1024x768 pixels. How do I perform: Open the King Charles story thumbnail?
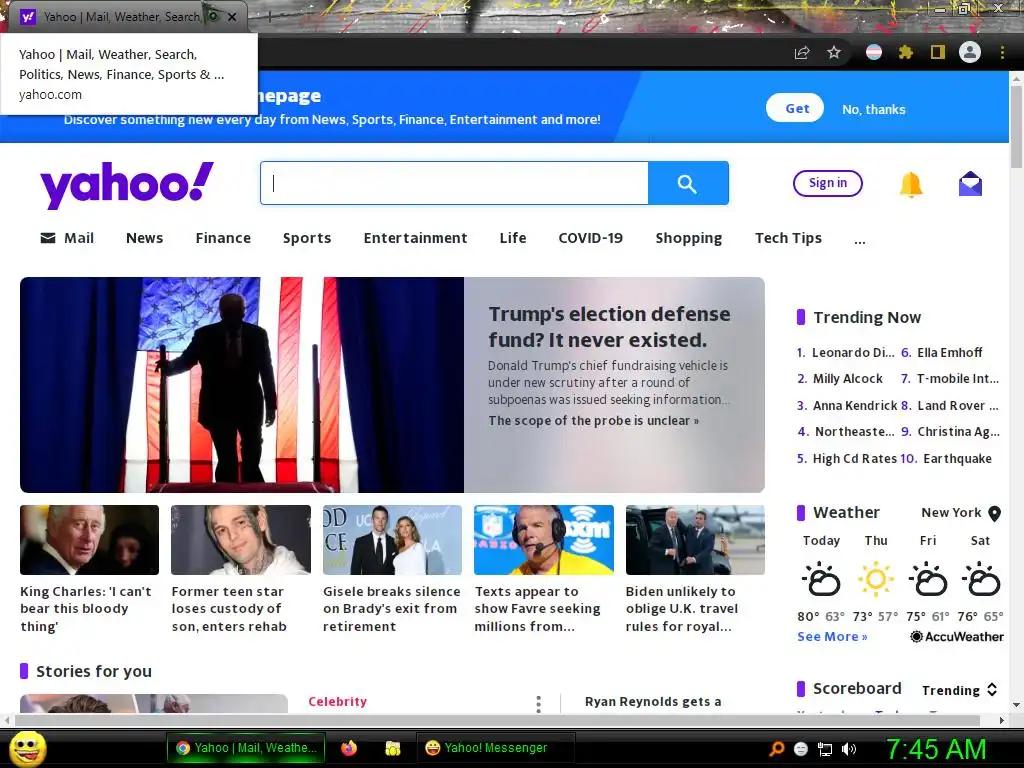[x=89, y=540]
